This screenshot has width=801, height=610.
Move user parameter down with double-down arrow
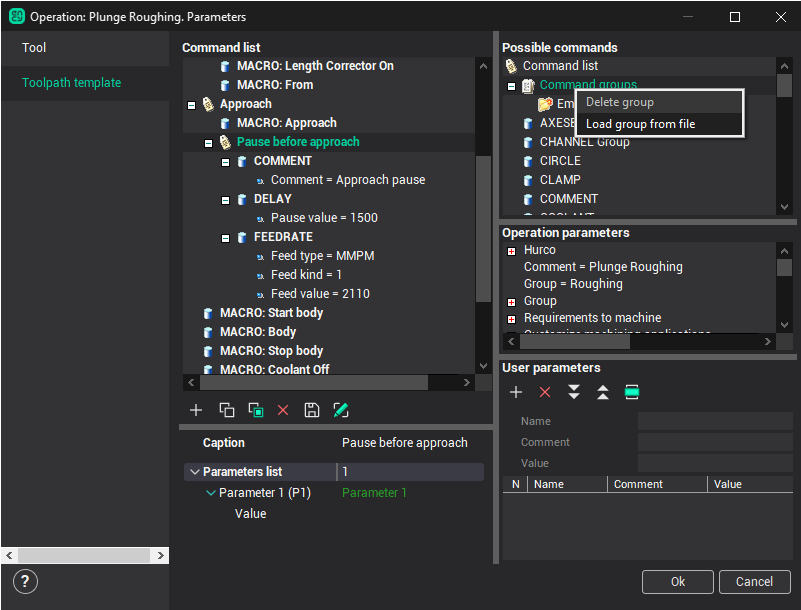click(574, 392)
